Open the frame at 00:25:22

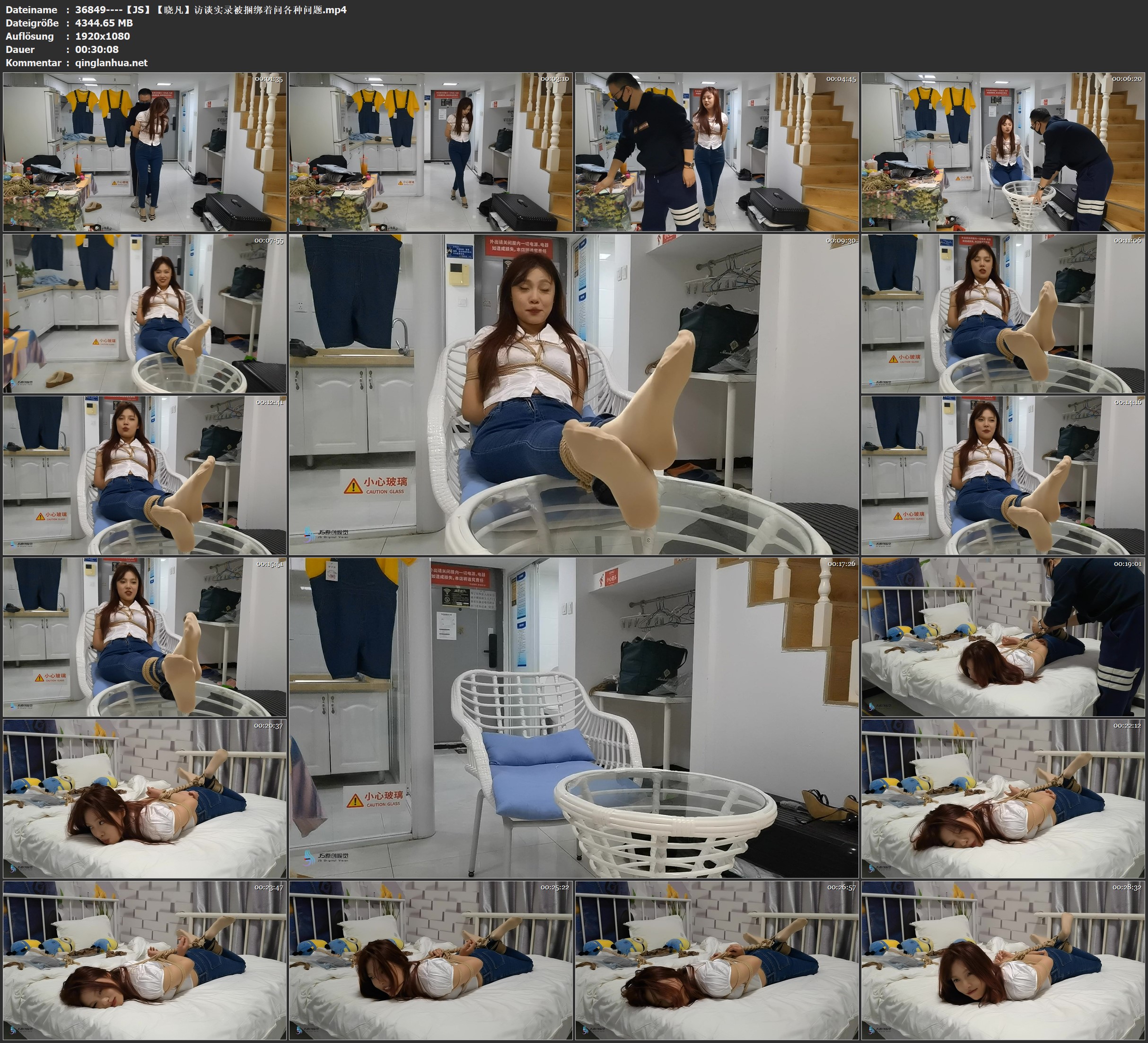click(430, 960)
